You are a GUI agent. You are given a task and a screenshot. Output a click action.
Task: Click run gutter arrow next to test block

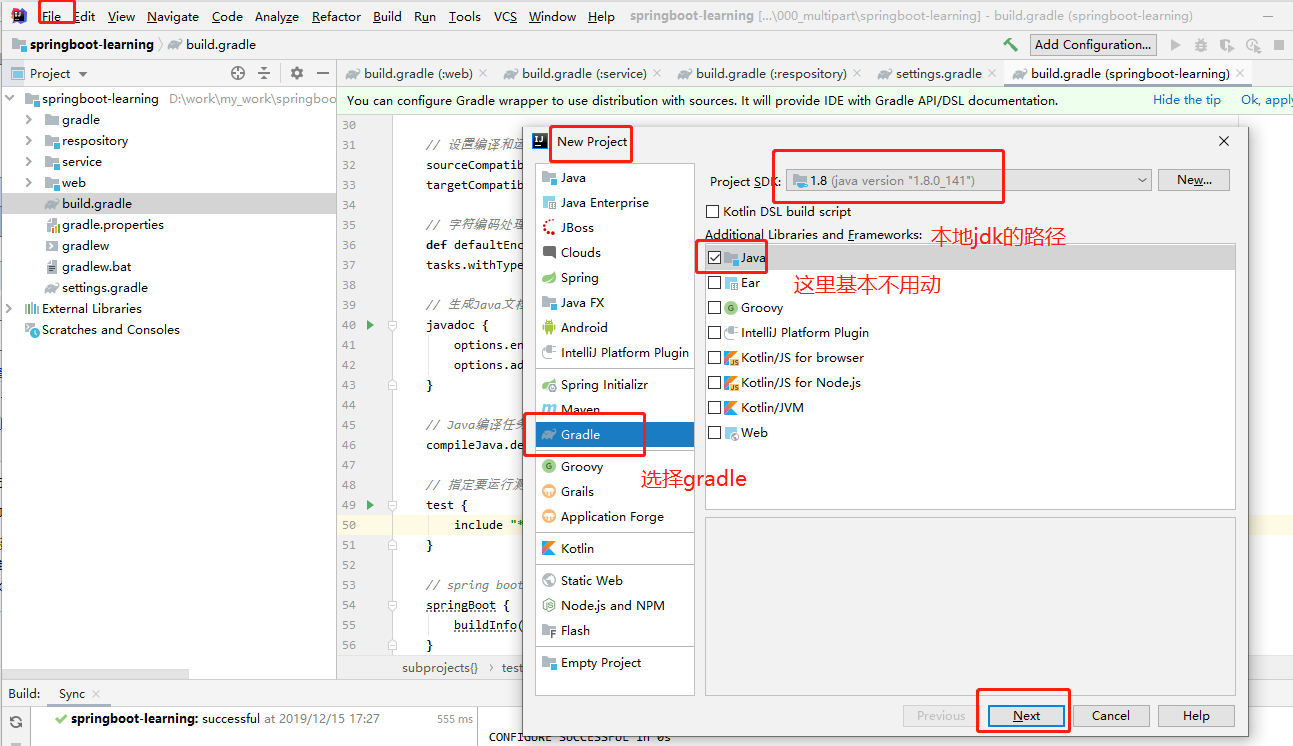click(371, 505)
